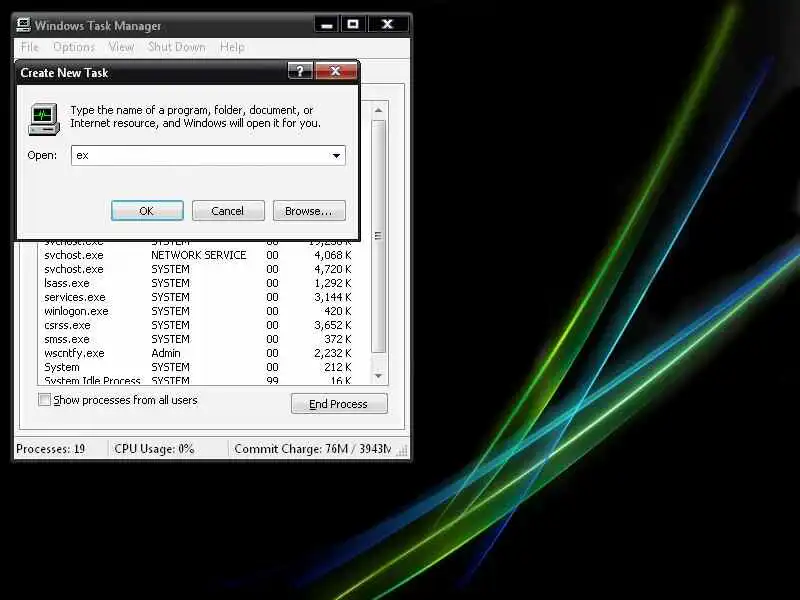800x600 pixels.
Task: Open the Help menu
Action: 232,47
